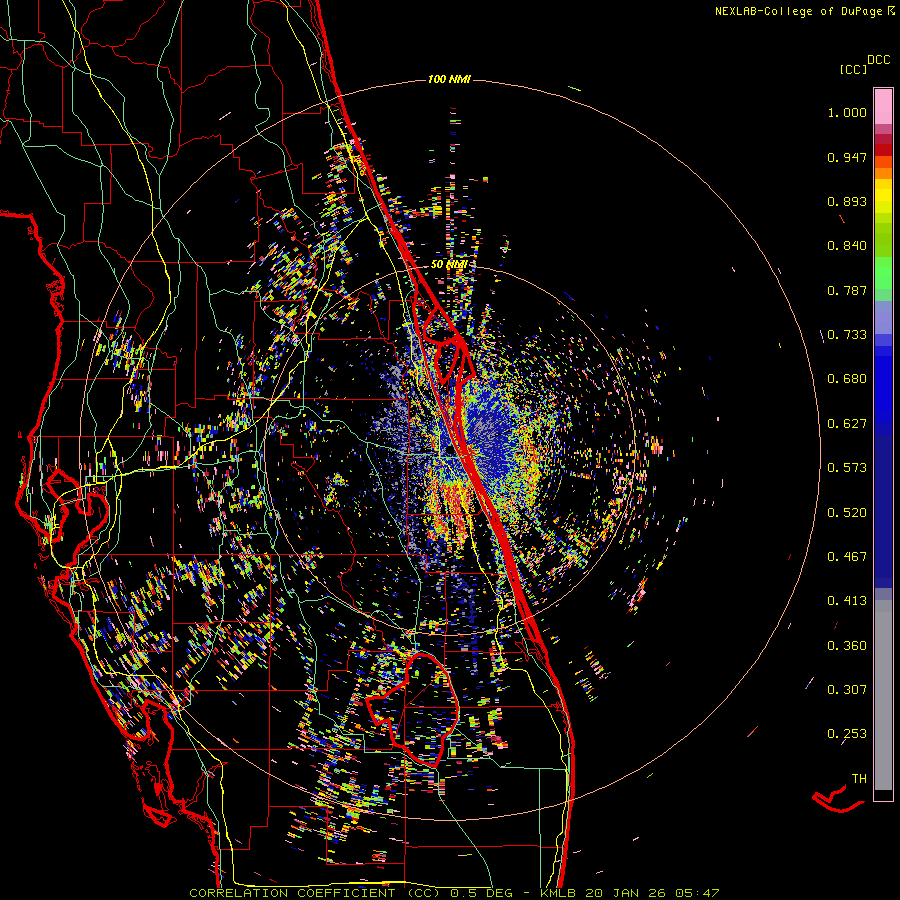Click the 0.787 color scale value
Screen dimensions: 900x900
pos(847,290)
